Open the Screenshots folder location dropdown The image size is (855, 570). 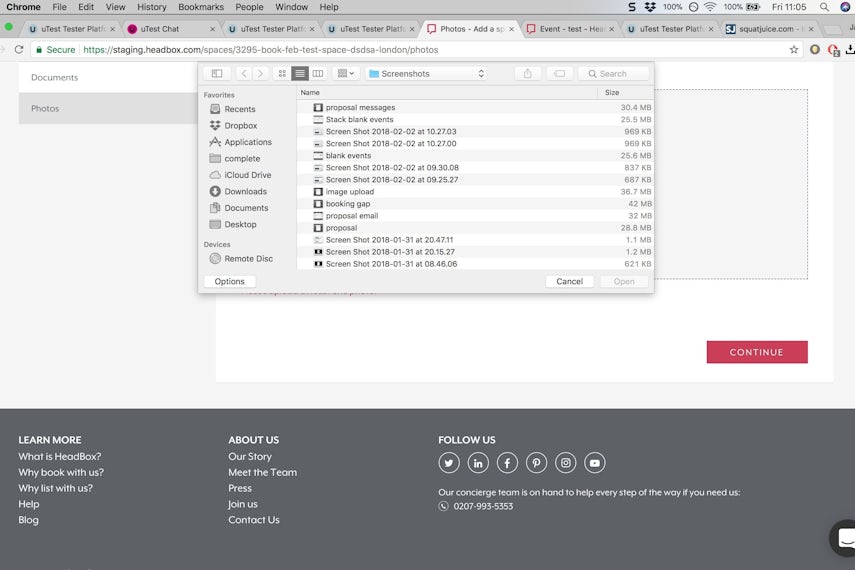tap(426, 73)
